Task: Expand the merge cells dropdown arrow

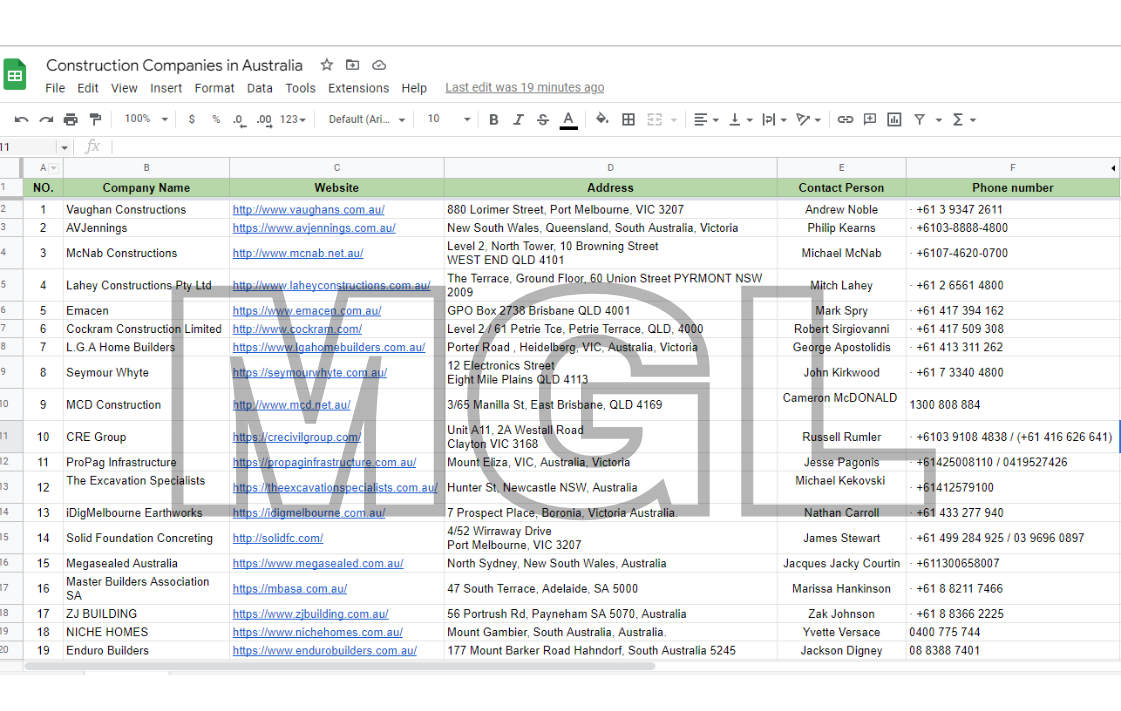Action: 673,120
